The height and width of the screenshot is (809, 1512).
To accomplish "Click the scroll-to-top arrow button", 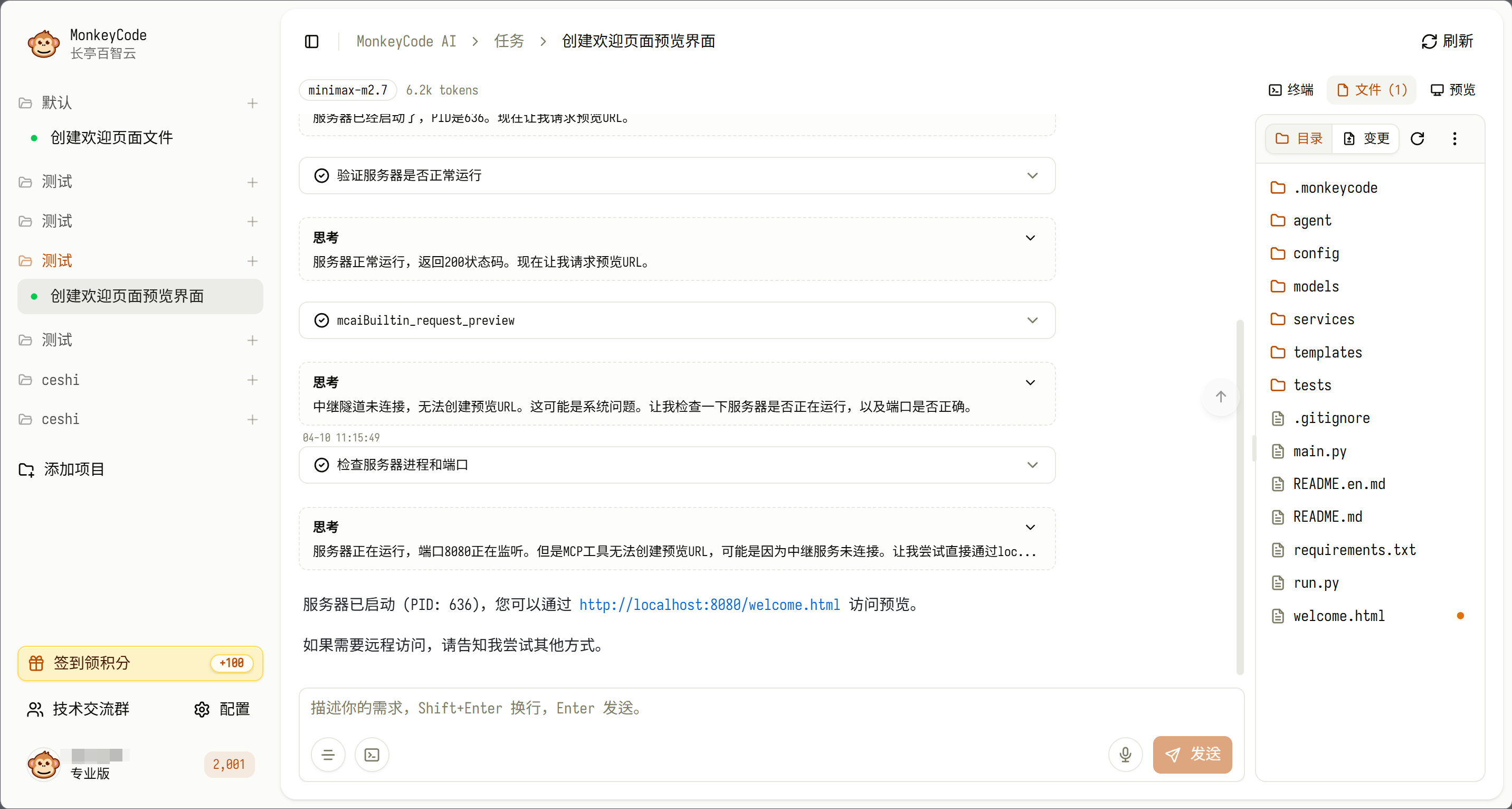I will (x=1221, y=397).
